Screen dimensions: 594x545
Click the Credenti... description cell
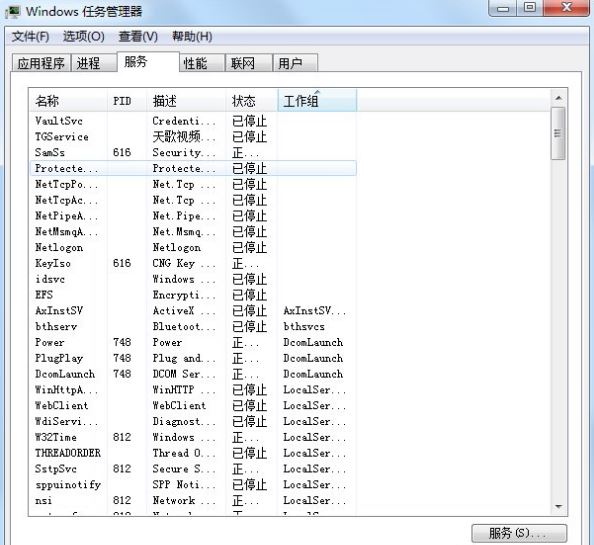184,121
